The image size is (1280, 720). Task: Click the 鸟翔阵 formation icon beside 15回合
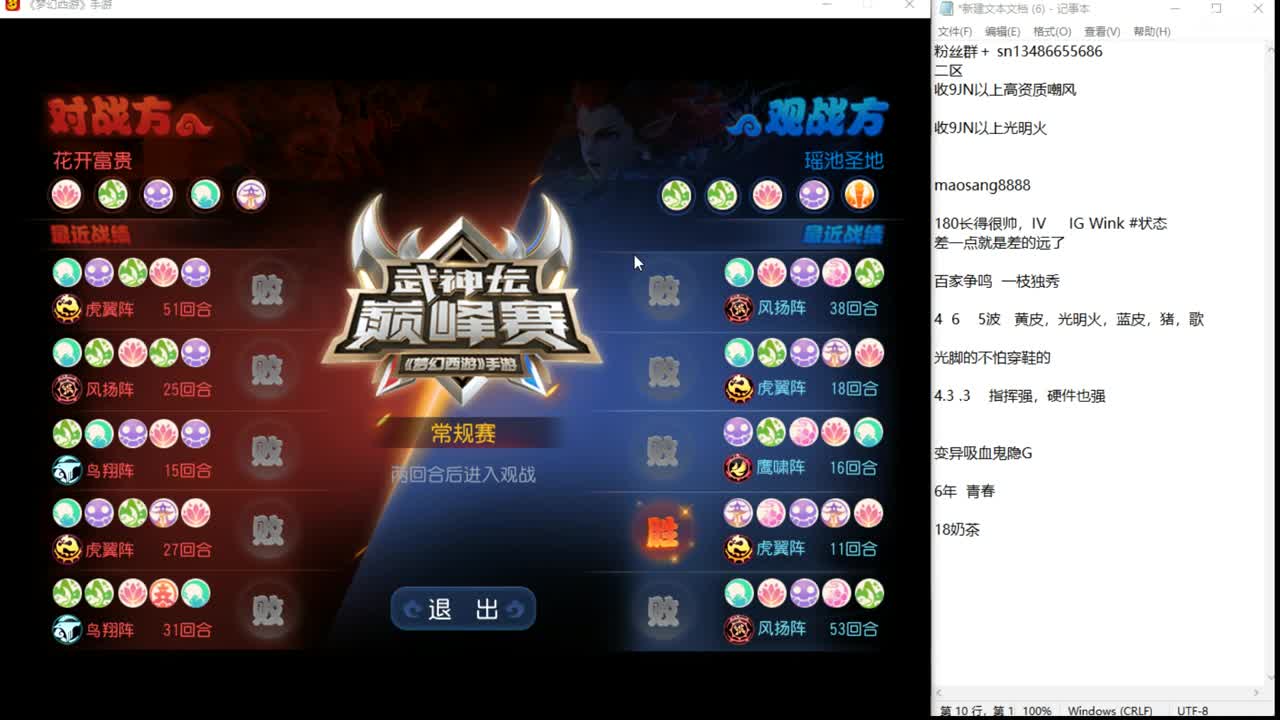67,469
